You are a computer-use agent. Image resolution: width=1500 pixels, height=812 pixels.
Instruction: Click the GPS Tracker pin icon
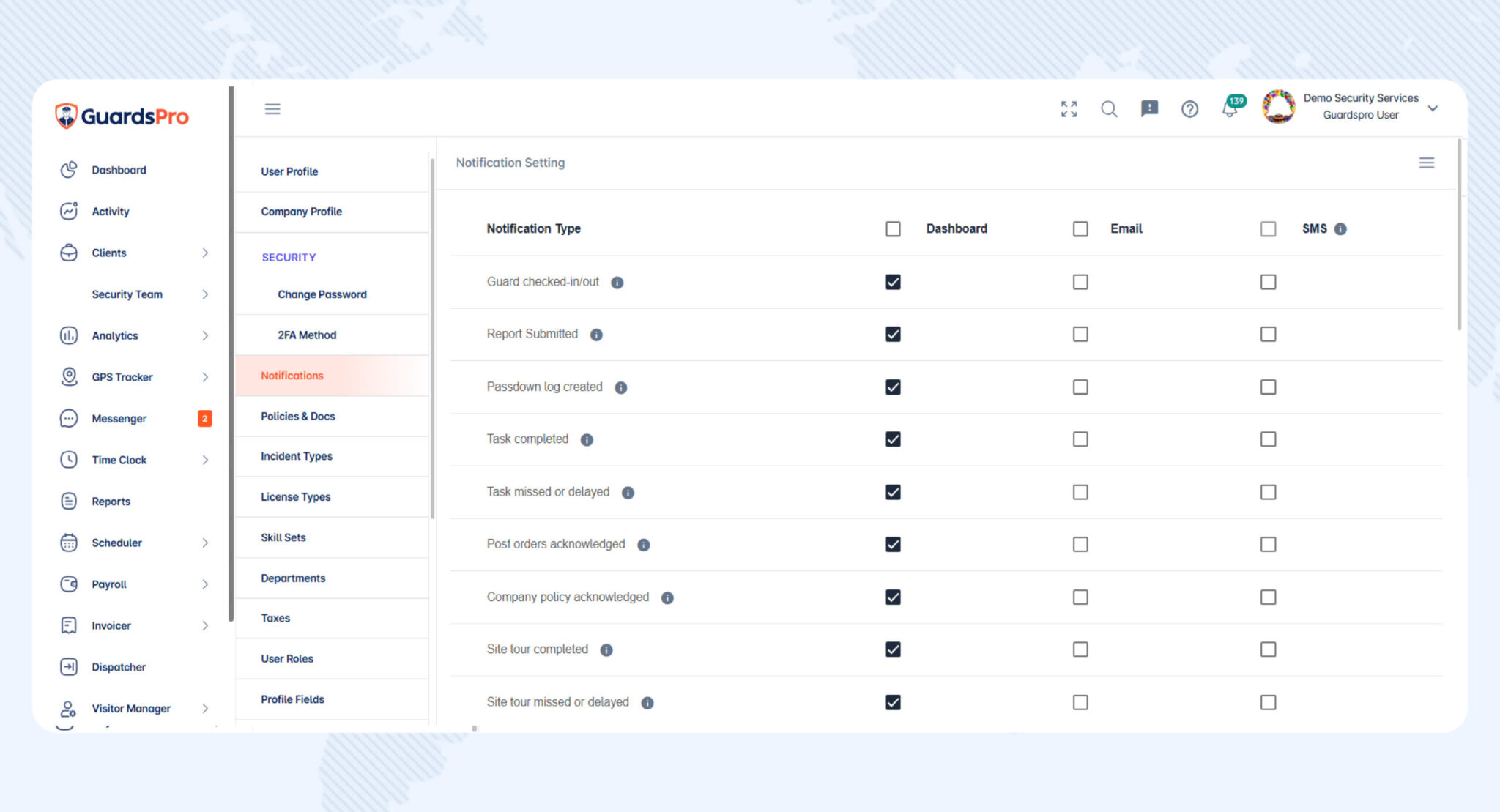68,377
